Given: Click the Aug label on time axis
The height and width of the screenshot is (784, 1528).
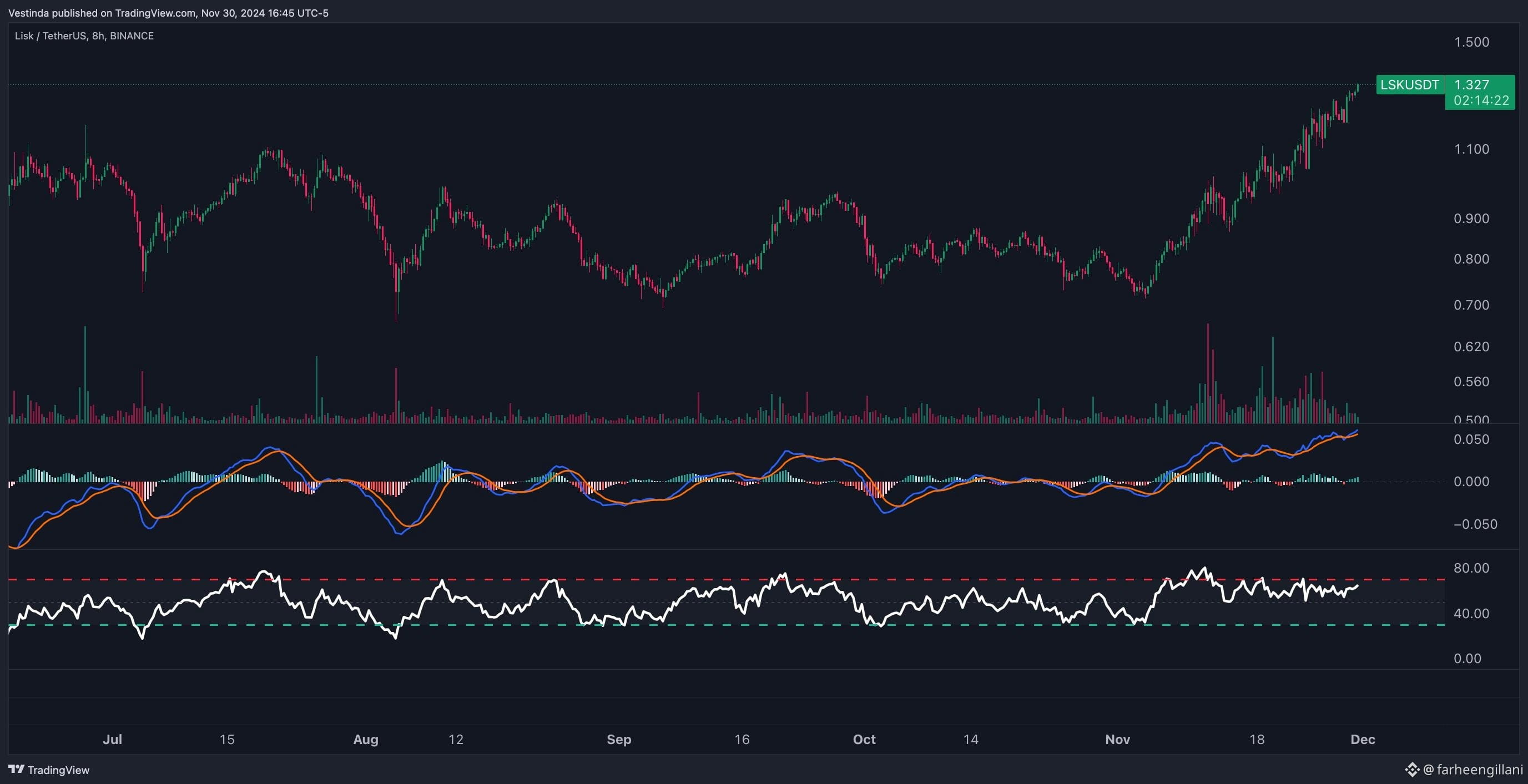Looking at the screenshot, I should (365, 740).
